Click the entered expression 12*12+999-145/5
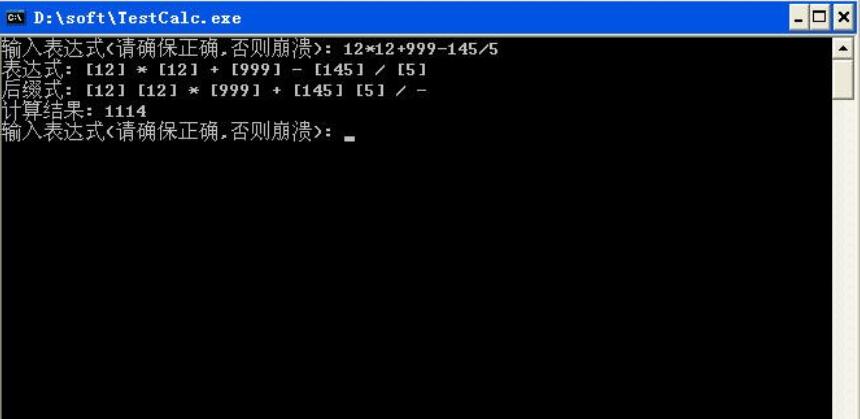 point(421,50)
